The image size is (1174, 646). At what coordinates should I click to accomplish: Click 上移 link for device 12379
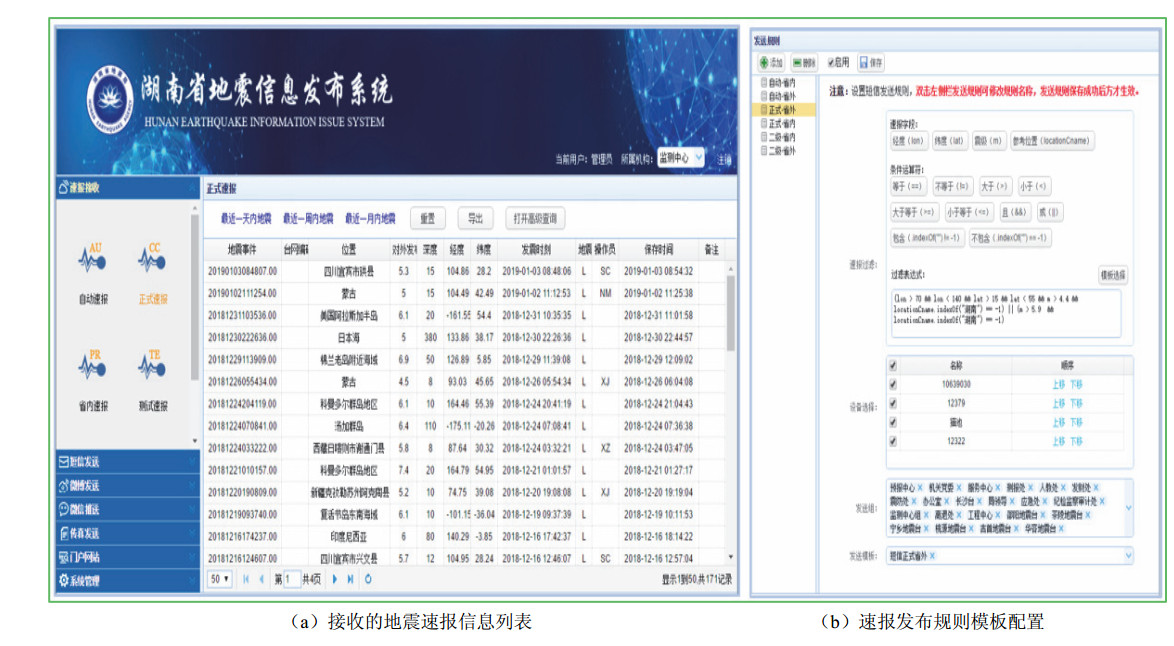pyautogui.click(x=1058, y=403)
